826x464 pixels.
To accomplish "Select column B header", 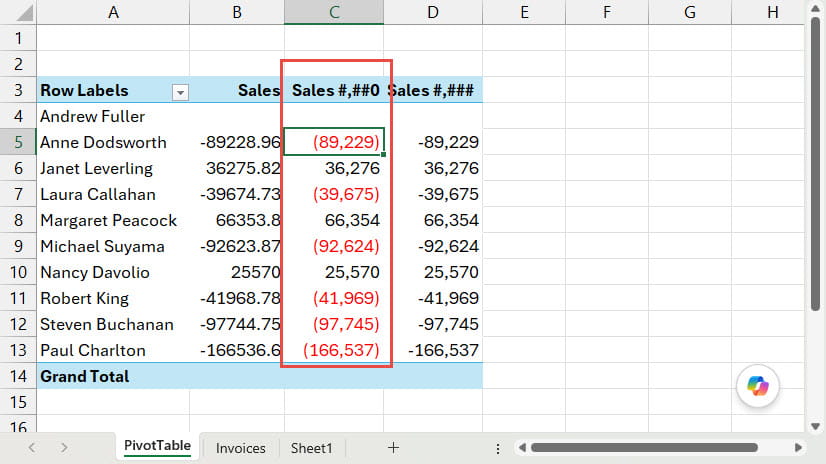I will [x=237, y=12].
